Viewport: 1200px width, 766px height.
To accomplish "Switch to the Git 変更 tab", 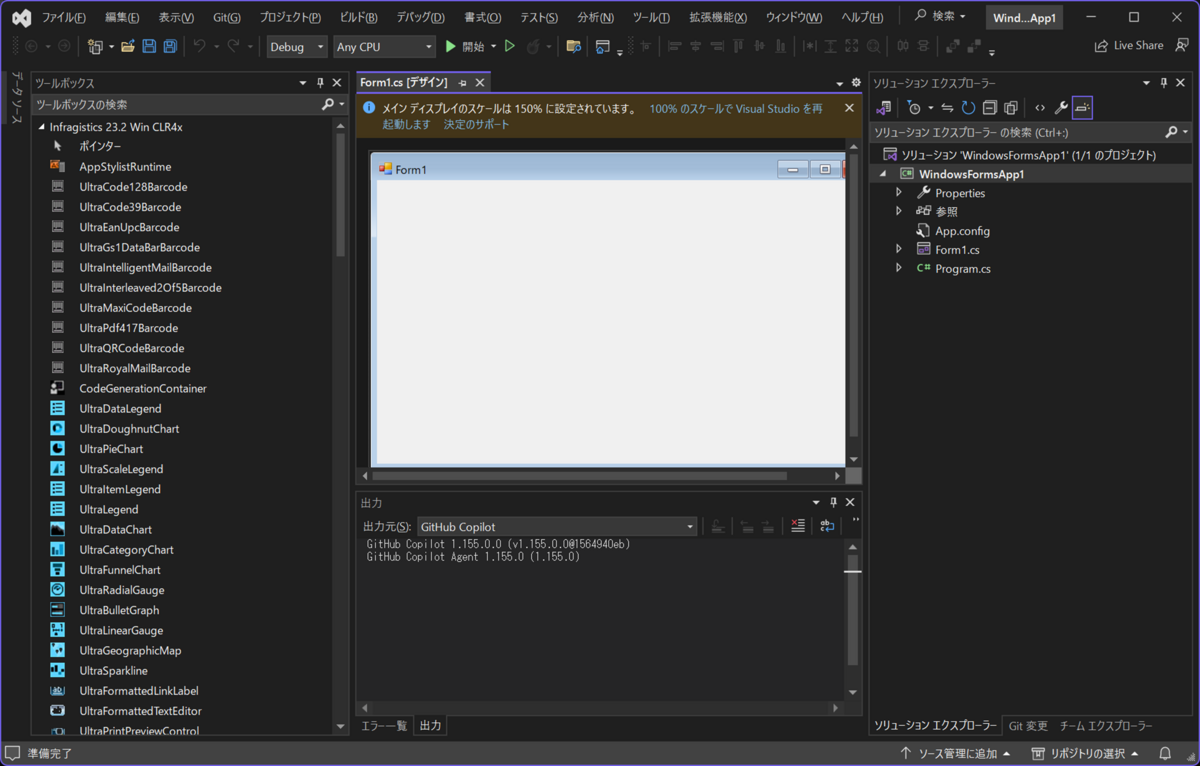I will [x=1028, y=726].
